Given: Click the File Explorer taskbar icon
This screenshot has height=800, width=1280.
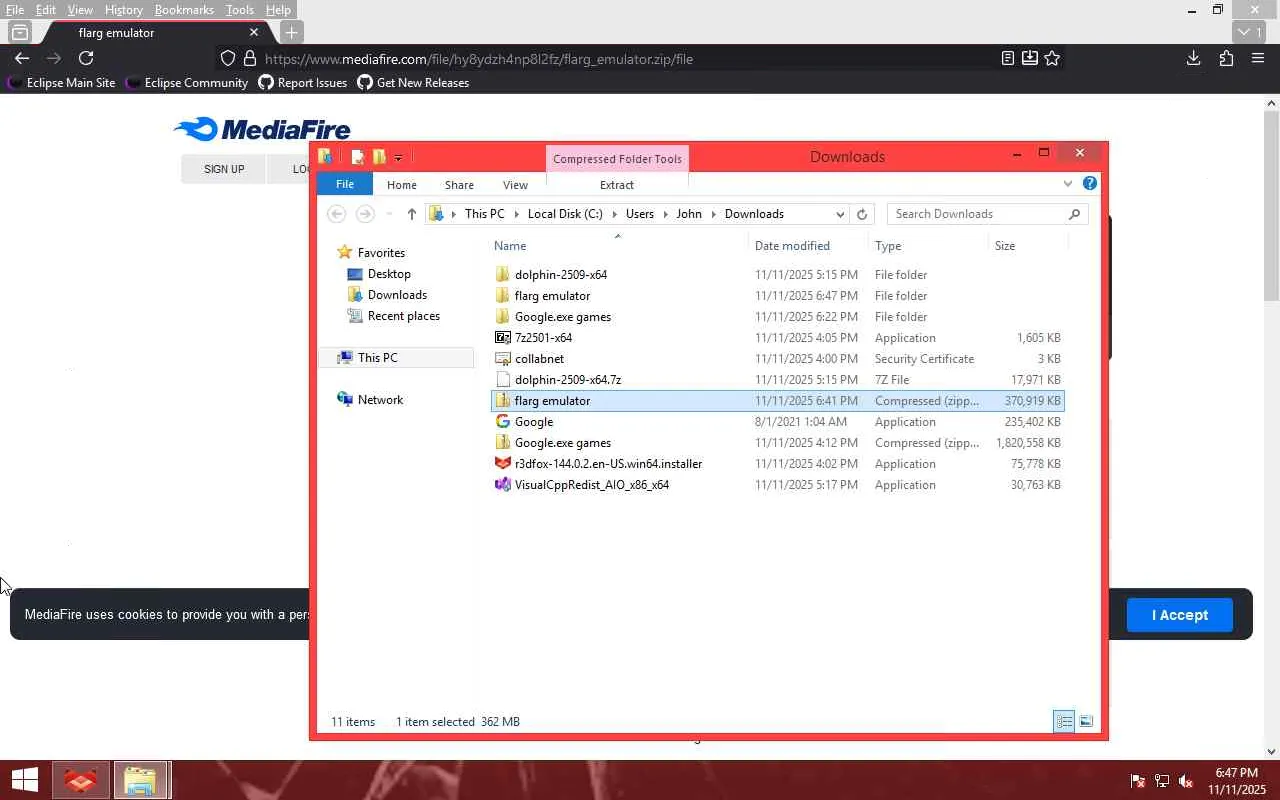Looking at the screenshot, I should 140,780.
